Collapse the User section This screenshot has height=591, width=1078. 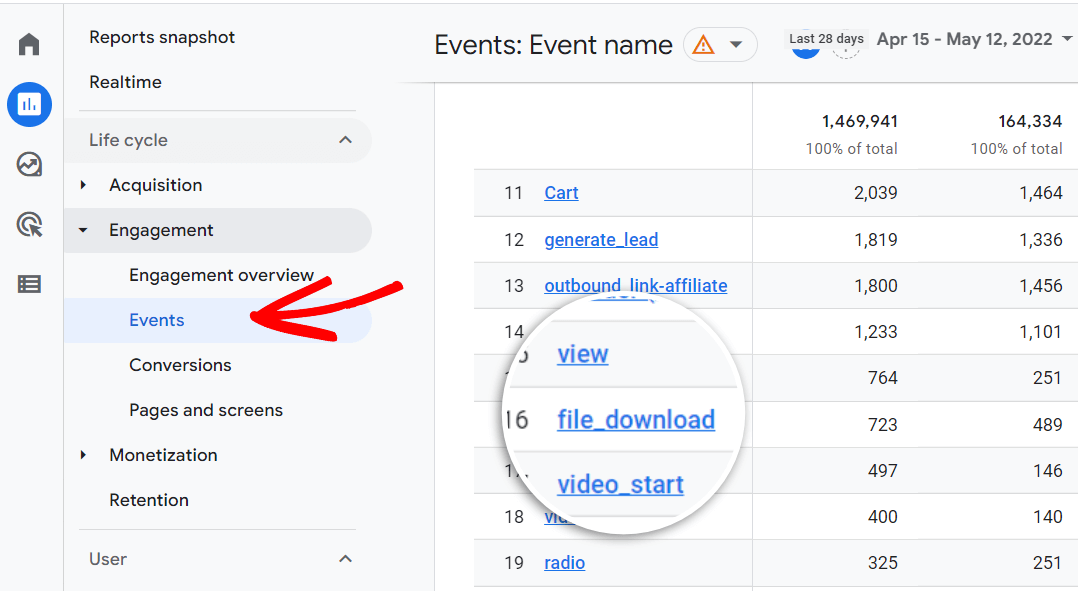tap(345, 559)
